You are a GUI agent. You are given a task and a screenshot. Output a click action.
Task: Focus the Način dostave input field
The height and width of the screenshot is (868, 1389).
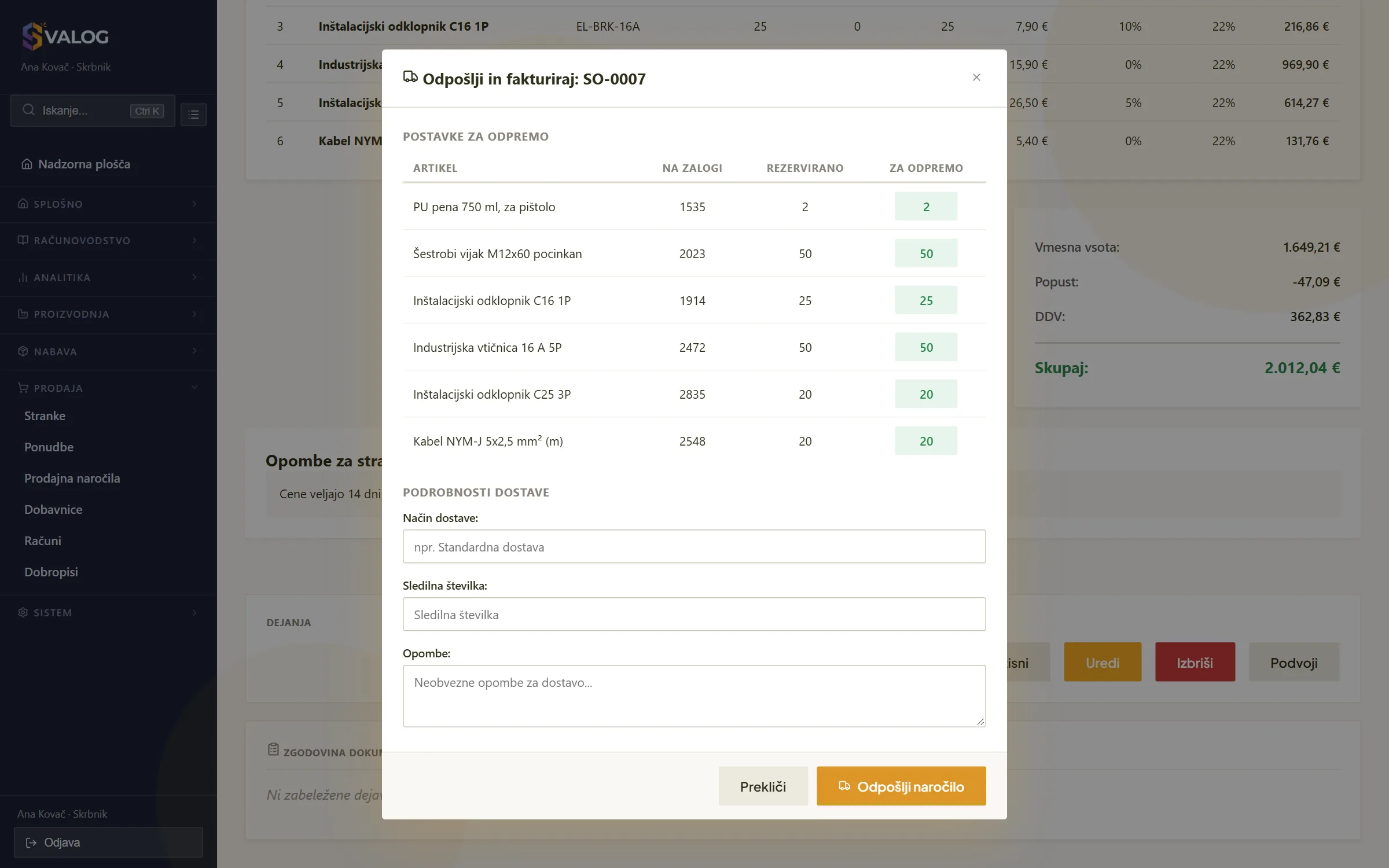click(x=694, y=546)
